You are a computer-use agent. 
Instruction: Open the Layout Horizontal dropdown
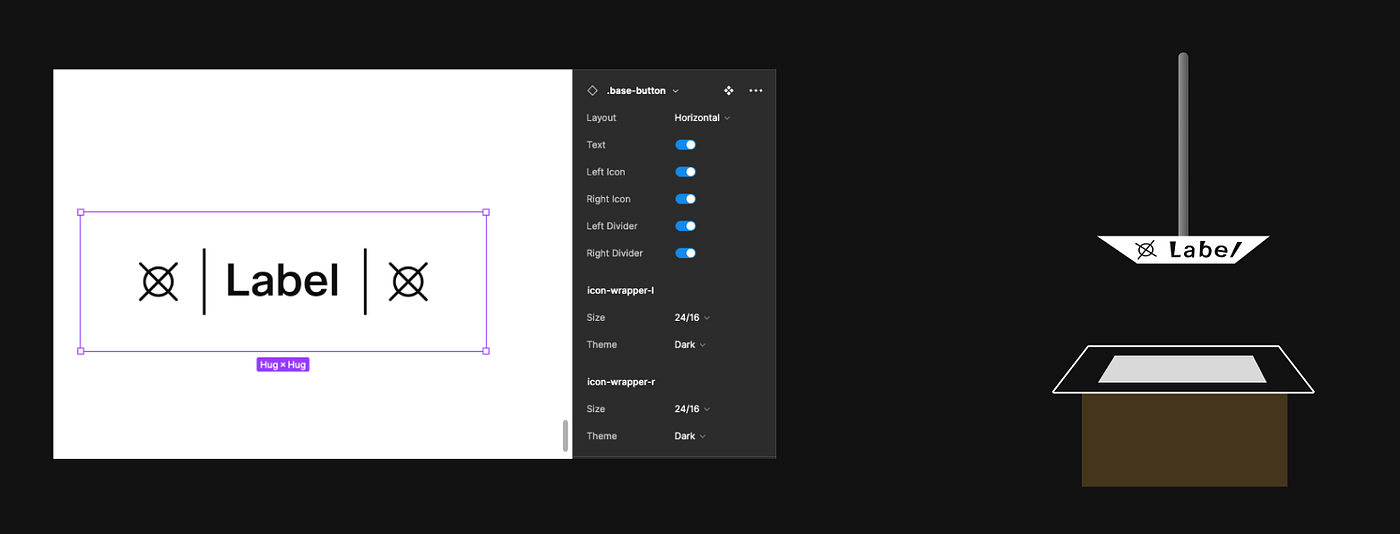[702, 118]
